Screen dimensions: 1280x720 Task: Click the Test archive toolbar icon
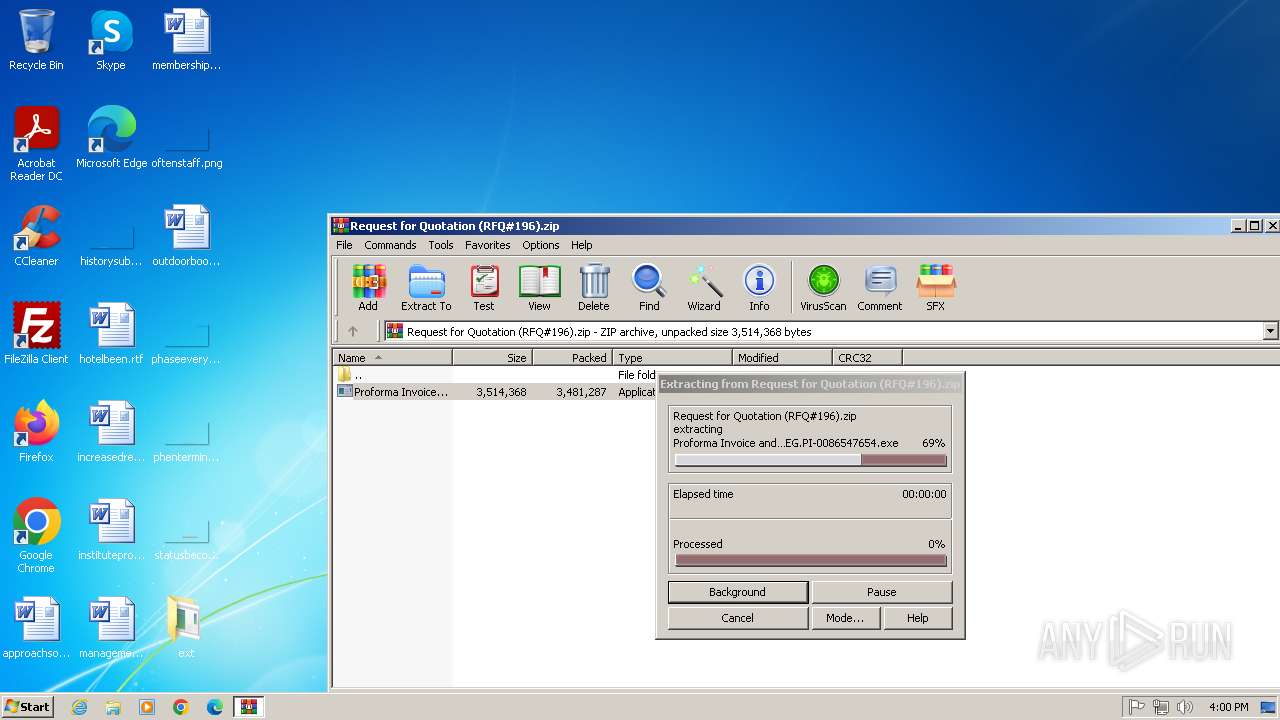click(484, 288)
